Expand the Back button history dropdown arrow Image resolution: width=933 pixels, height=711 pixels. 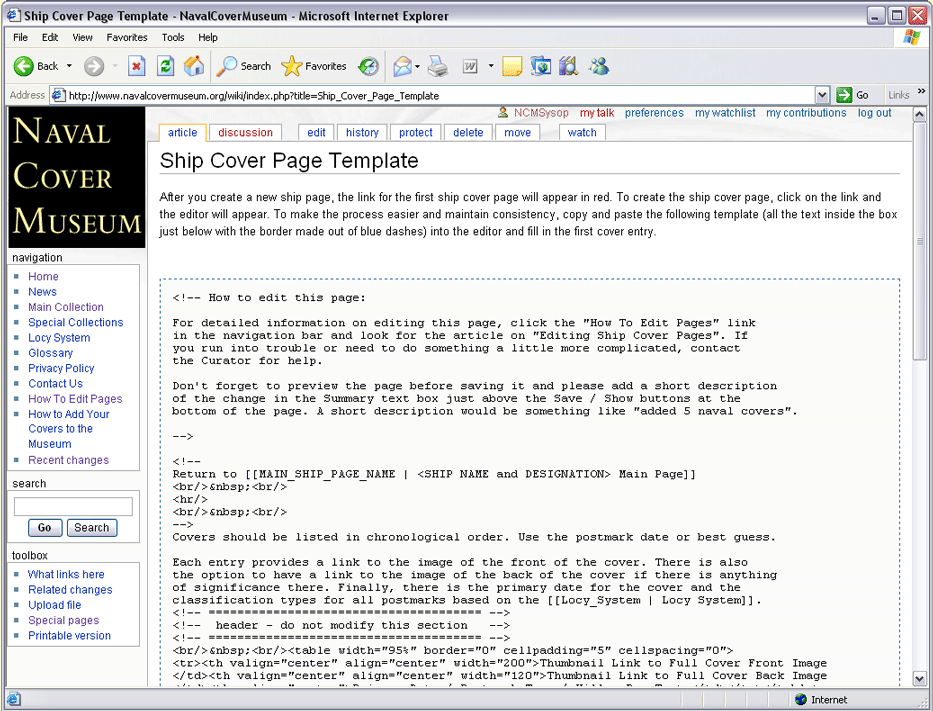click(69, 66)
